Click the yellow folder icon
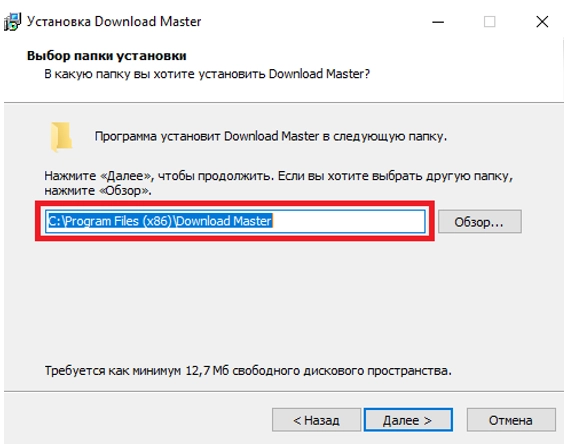This screenshot has height=445, width=564. point(61,137)
